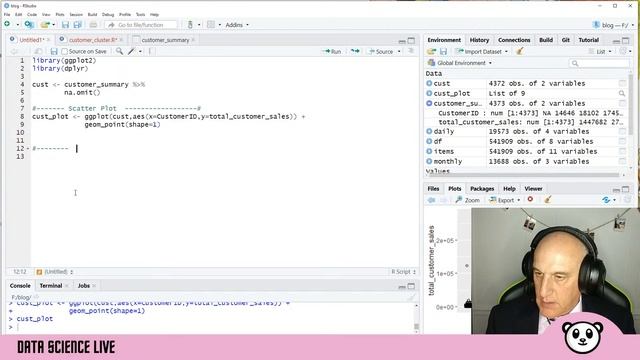Open the Terminal tab

click(x=51, y=286)
